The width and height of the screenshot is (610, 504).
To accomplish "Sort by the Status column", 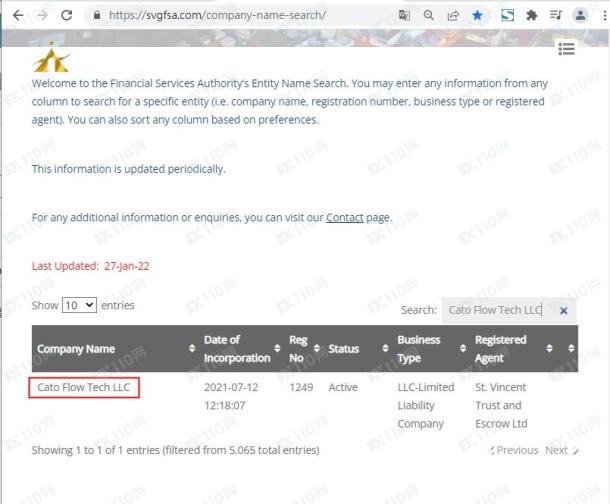I will 358,348.
